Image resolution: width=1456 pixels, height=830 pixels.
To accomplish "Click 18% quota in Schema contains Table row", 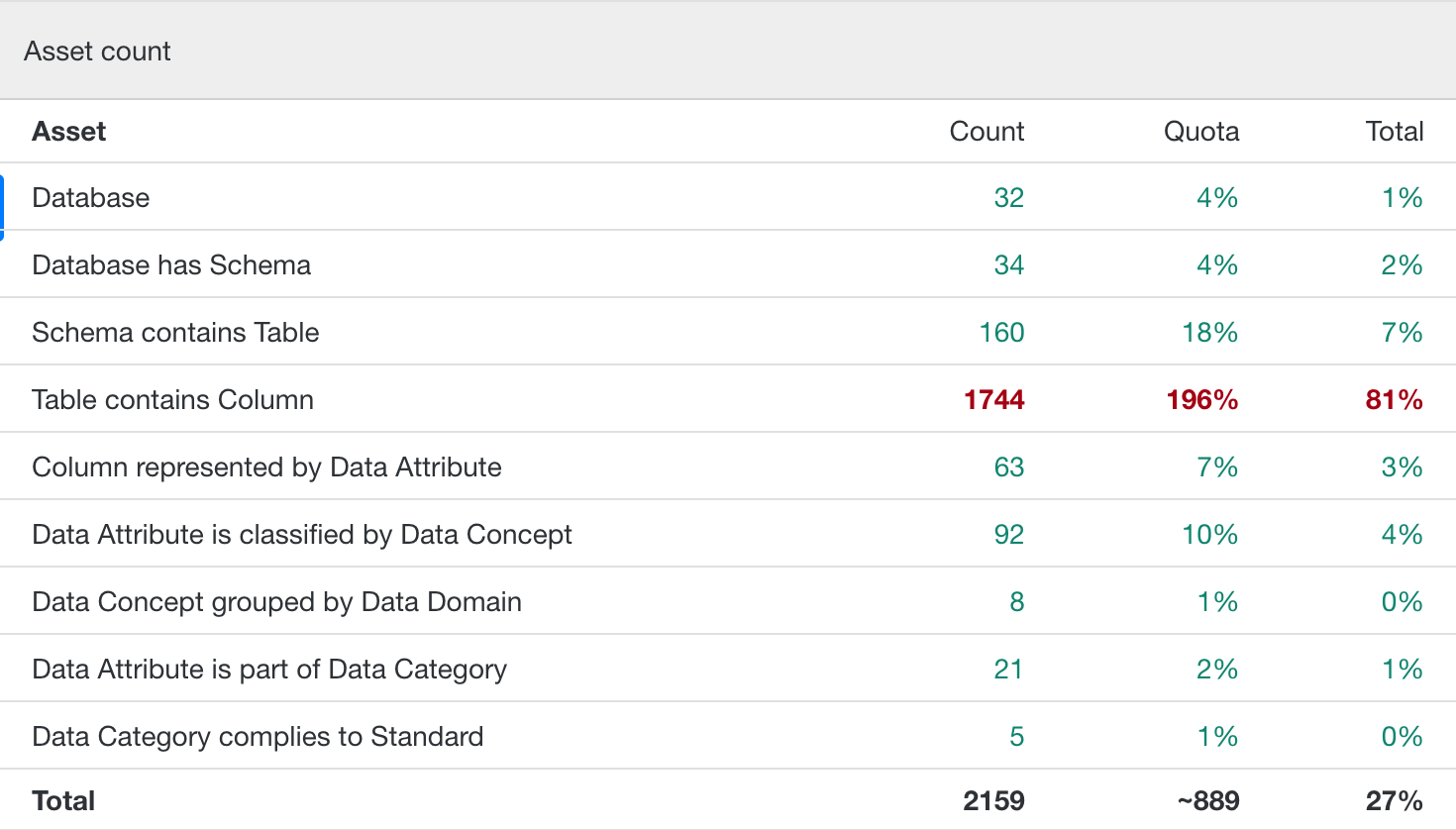I will pyautogui.click(x=1210, y=333).
